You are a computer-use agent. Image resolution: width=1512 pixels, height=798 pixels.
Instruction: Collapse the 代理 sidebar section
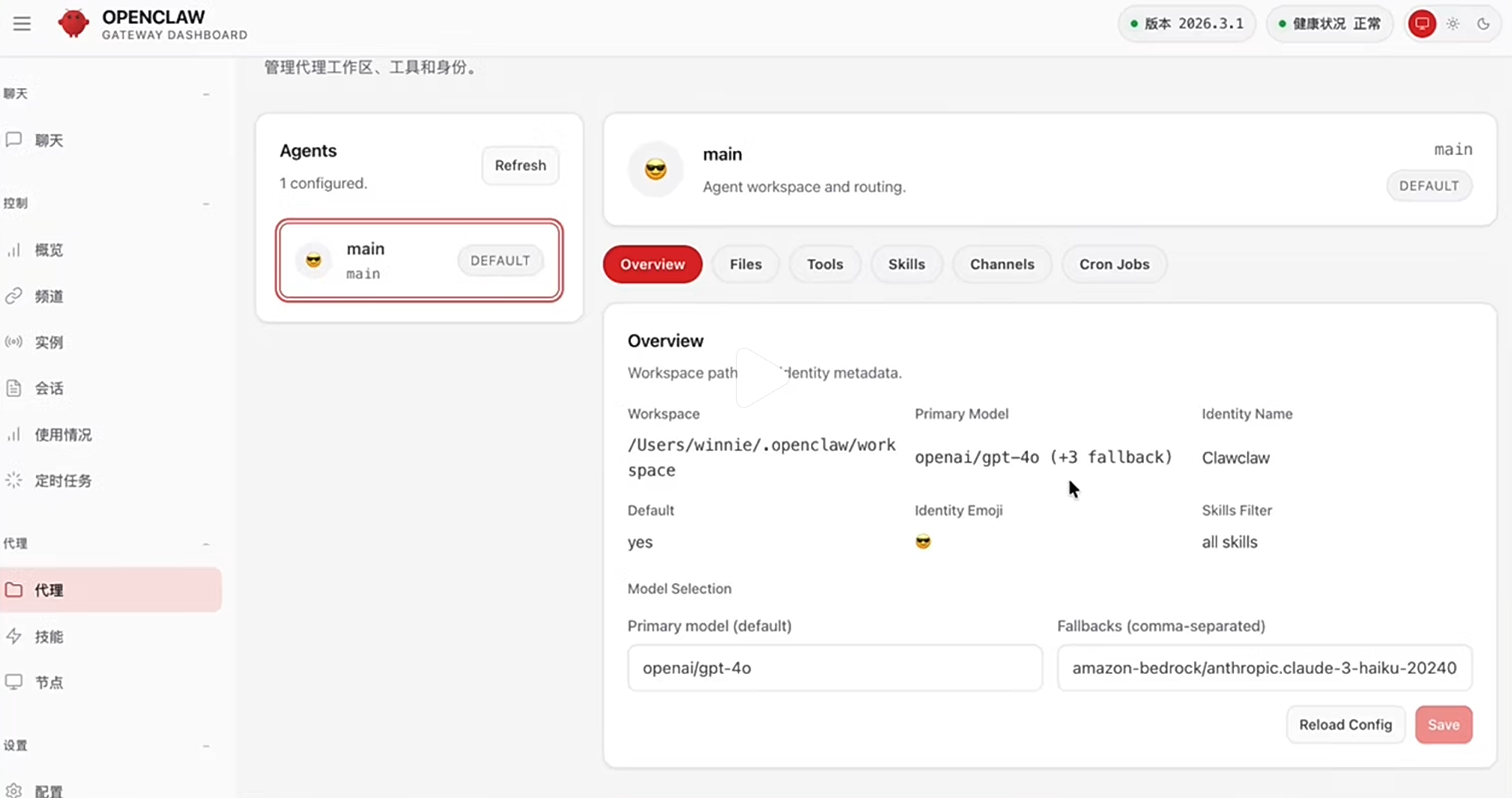click(x=206, y=543)
